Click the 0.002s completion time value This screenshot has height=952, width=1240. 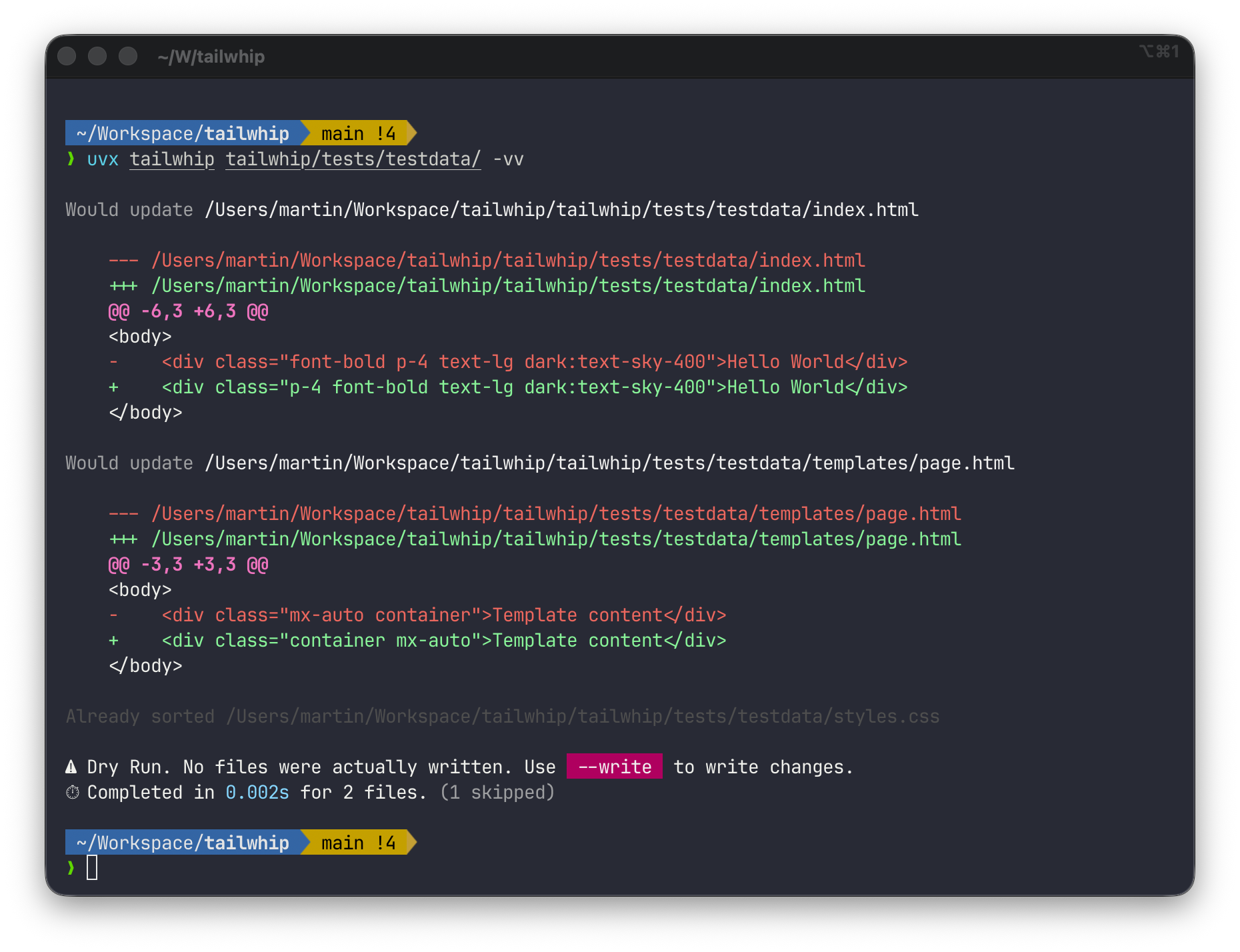coord(257,792)
